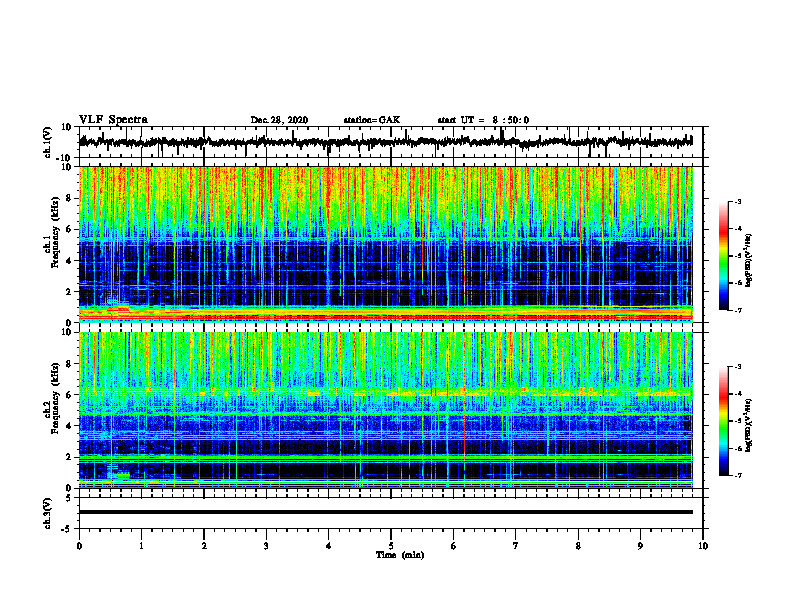The height and width of the screenshot is (612, 792).
Task: Click the "ch.1(V)" waveform axis label
Action: tap(48, 142)
